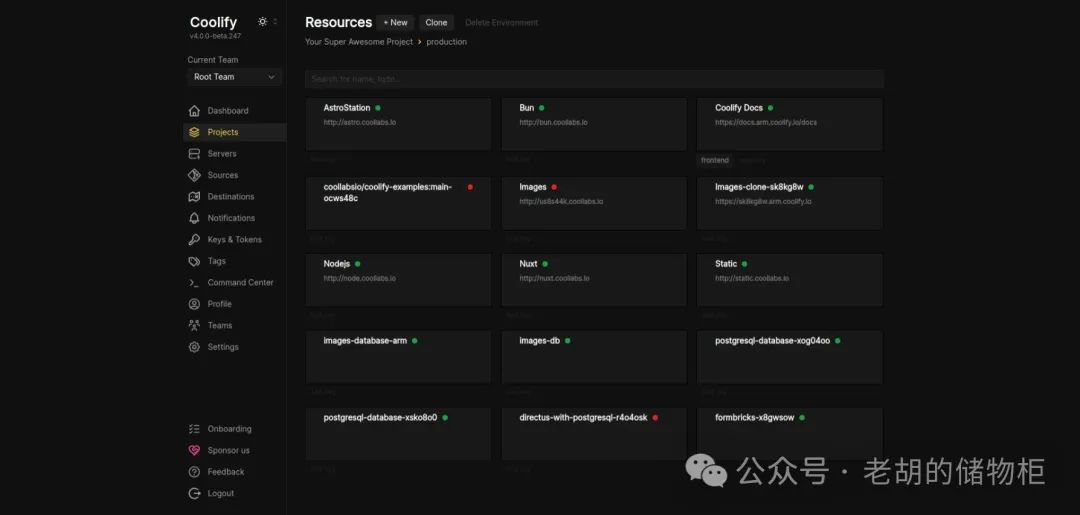
Task: Click the Keys & Tokens key icon
Action: click(194, 240)
